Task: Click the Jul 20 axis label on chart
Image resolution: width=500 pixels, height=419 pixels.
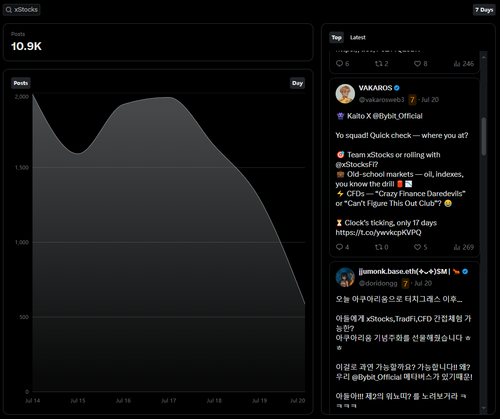Action: [x=297, y=401]
